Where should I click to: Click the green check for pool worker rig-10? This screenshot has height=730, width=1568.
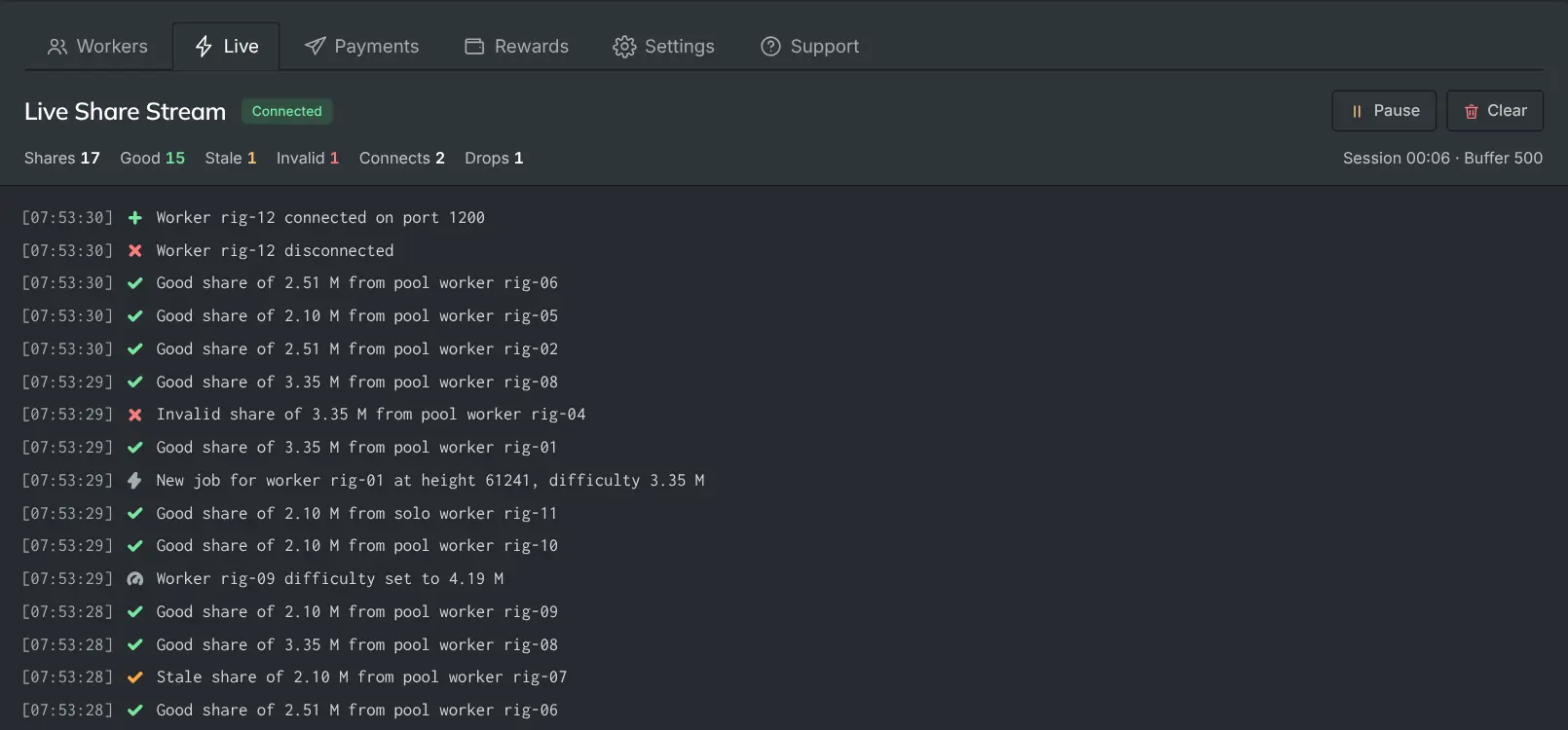(135, 546)
